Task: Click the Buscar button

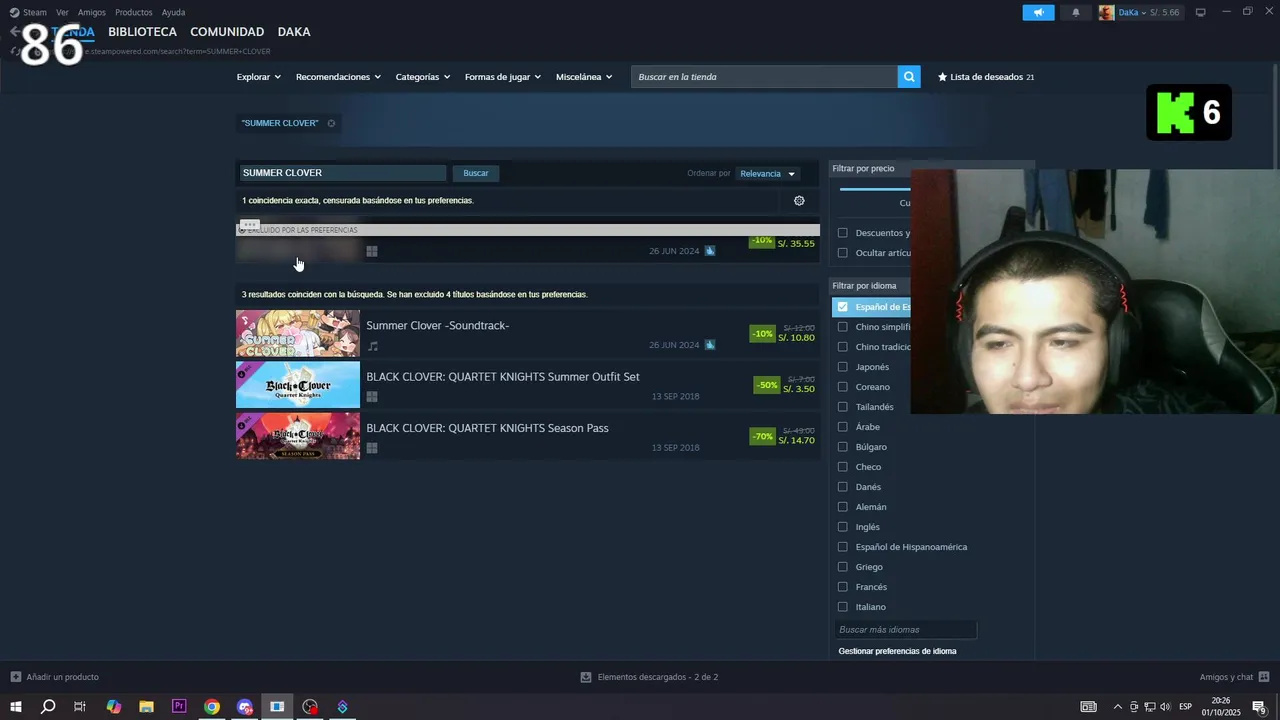Action: [476, 173]
